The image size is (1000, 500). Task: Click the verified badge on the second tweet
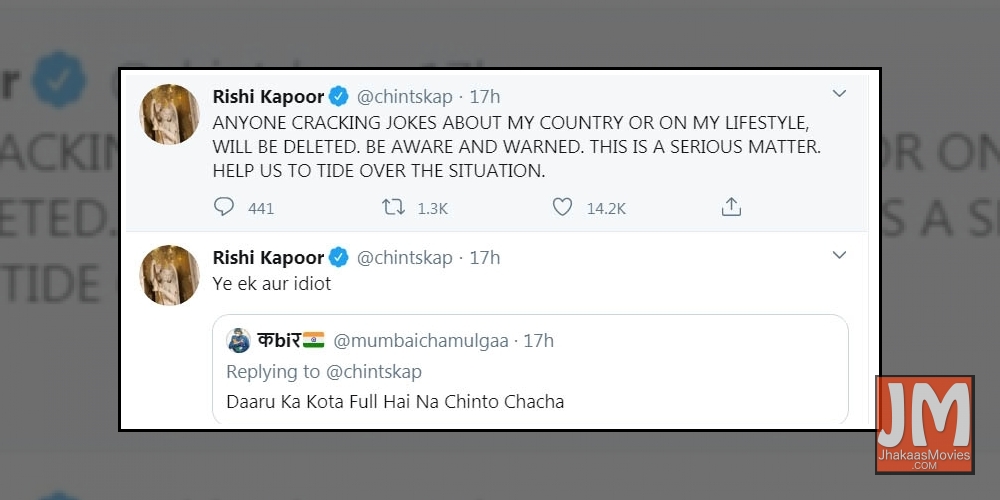point(339,258)
